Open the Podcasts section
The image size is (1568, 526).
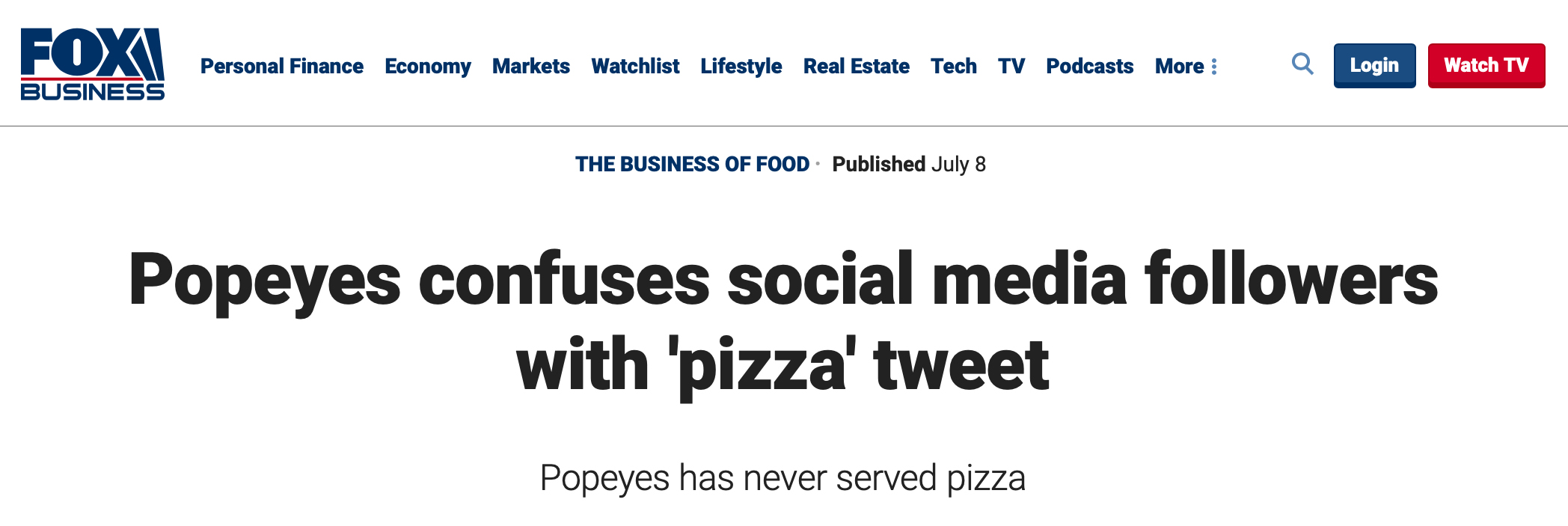(1090, 67)
